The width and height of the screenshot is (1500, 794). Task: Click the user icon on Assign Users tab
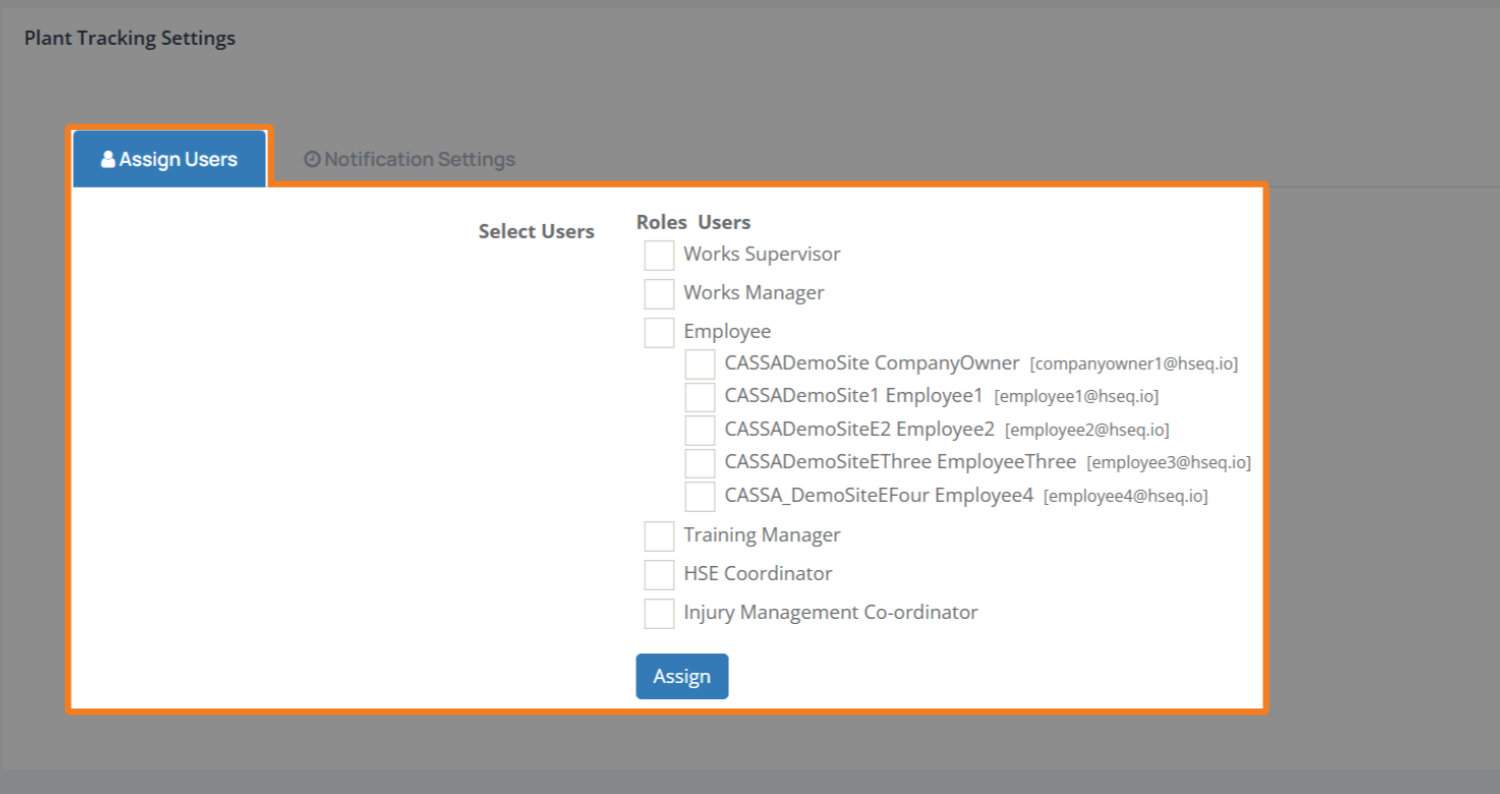pyautogui.click(x=108, y=159)
